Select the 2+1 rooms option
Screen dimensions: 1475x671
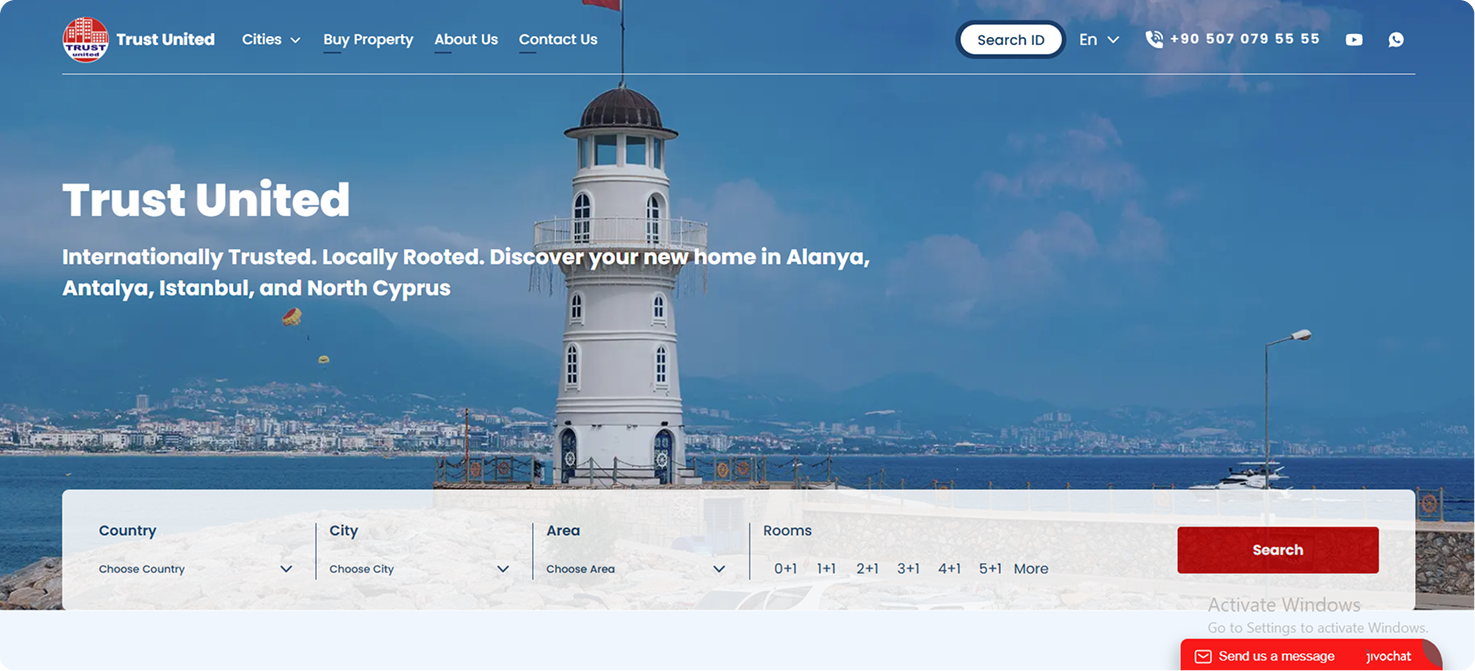click(x=867, y=569)
